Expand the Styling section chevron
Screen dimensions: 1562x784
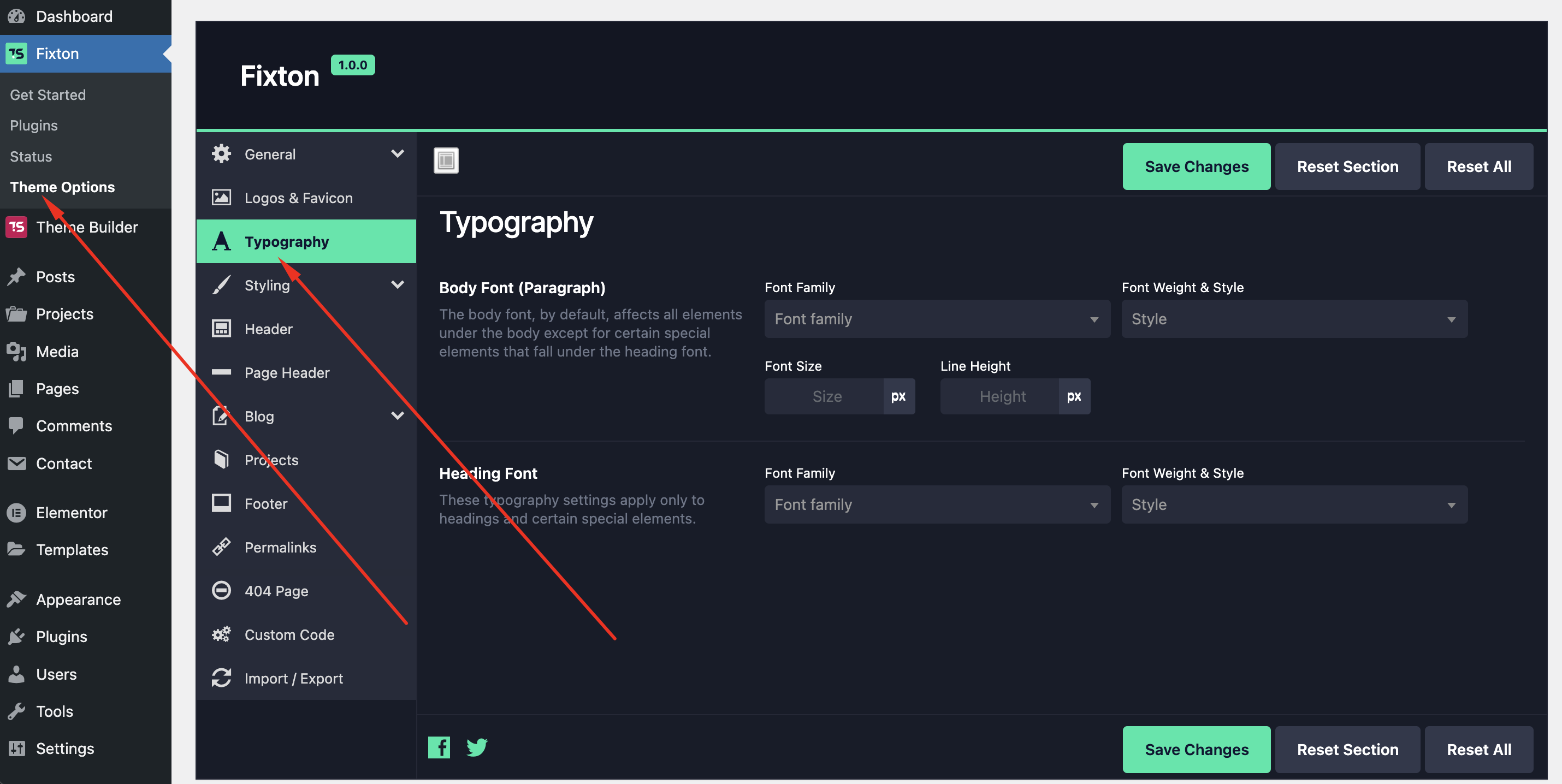tap(397, 285)
